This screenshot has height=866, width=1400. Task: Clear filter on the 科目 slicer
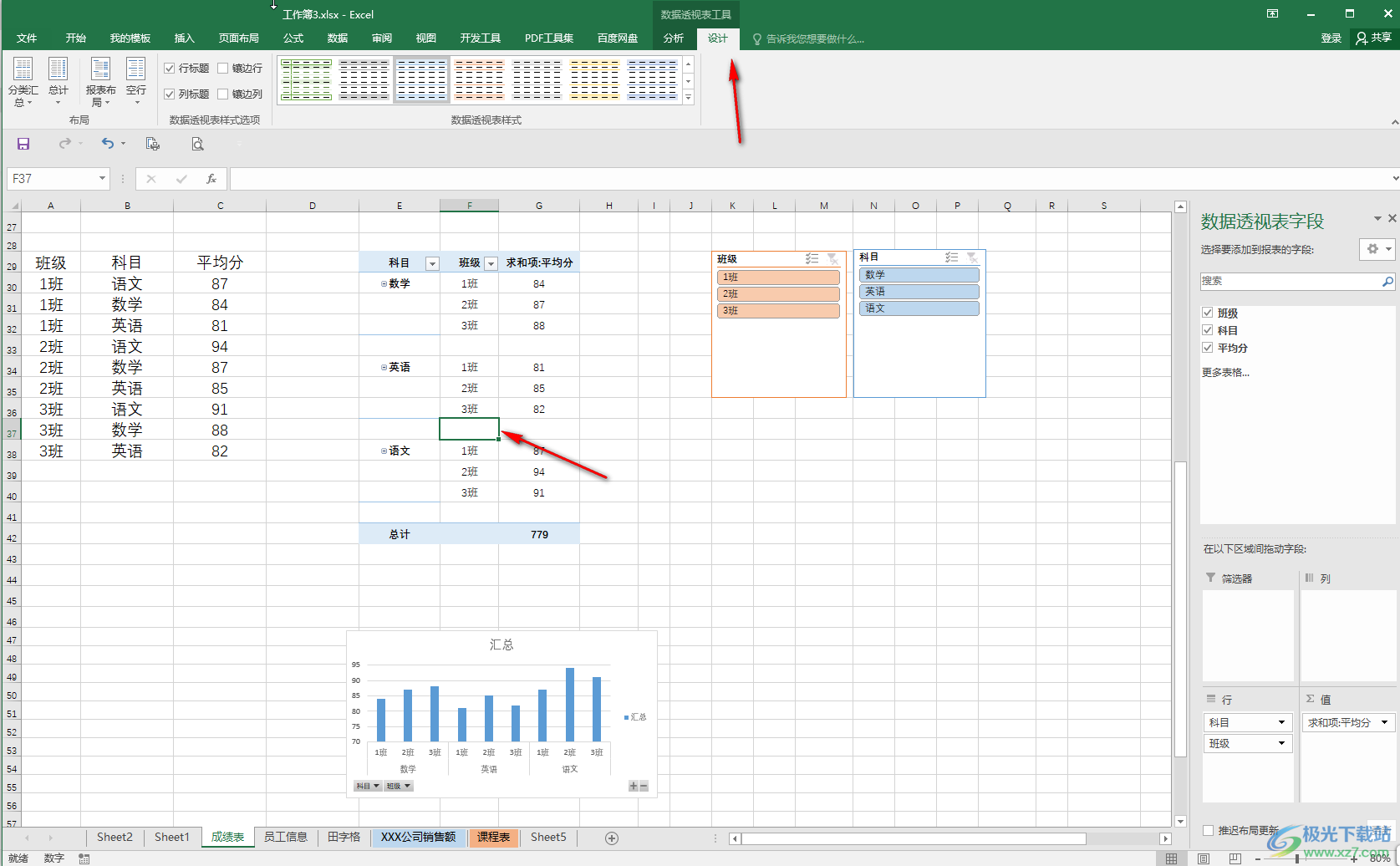coord(972,257)
